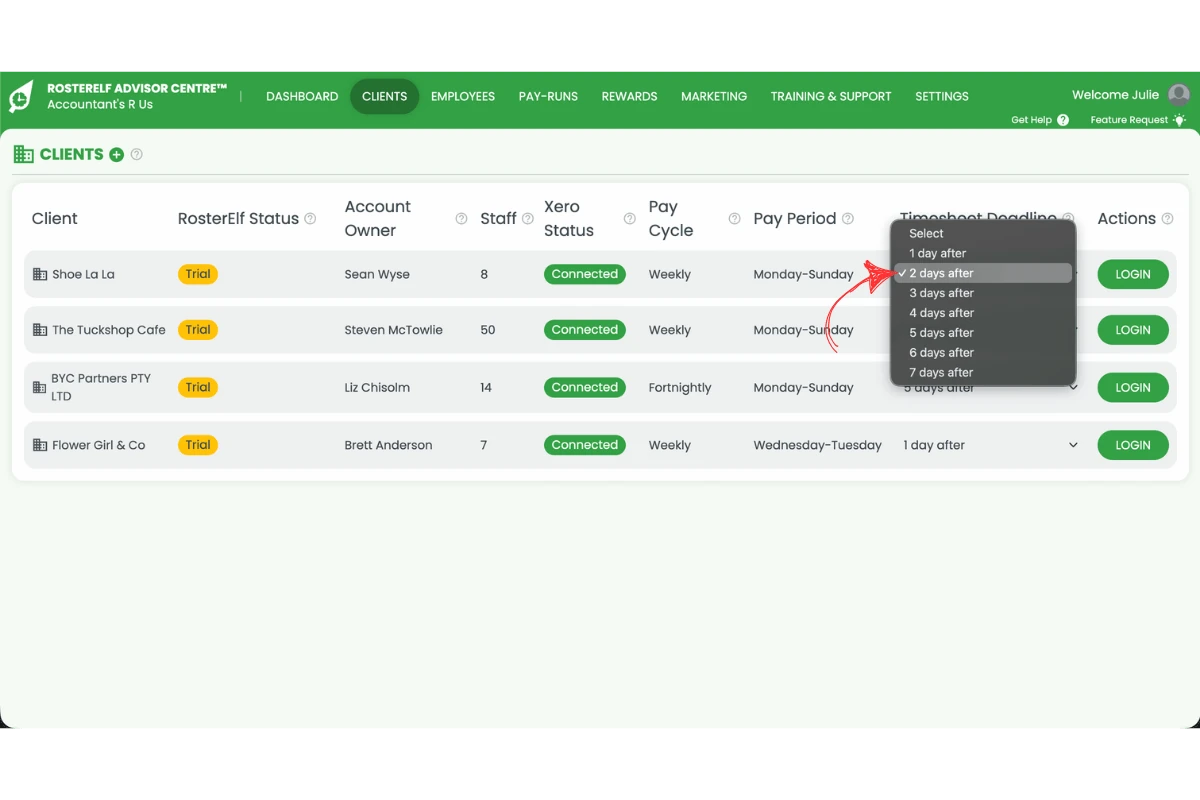Go to the Employees section
1200x800 pixels.
tap(463, 97)
